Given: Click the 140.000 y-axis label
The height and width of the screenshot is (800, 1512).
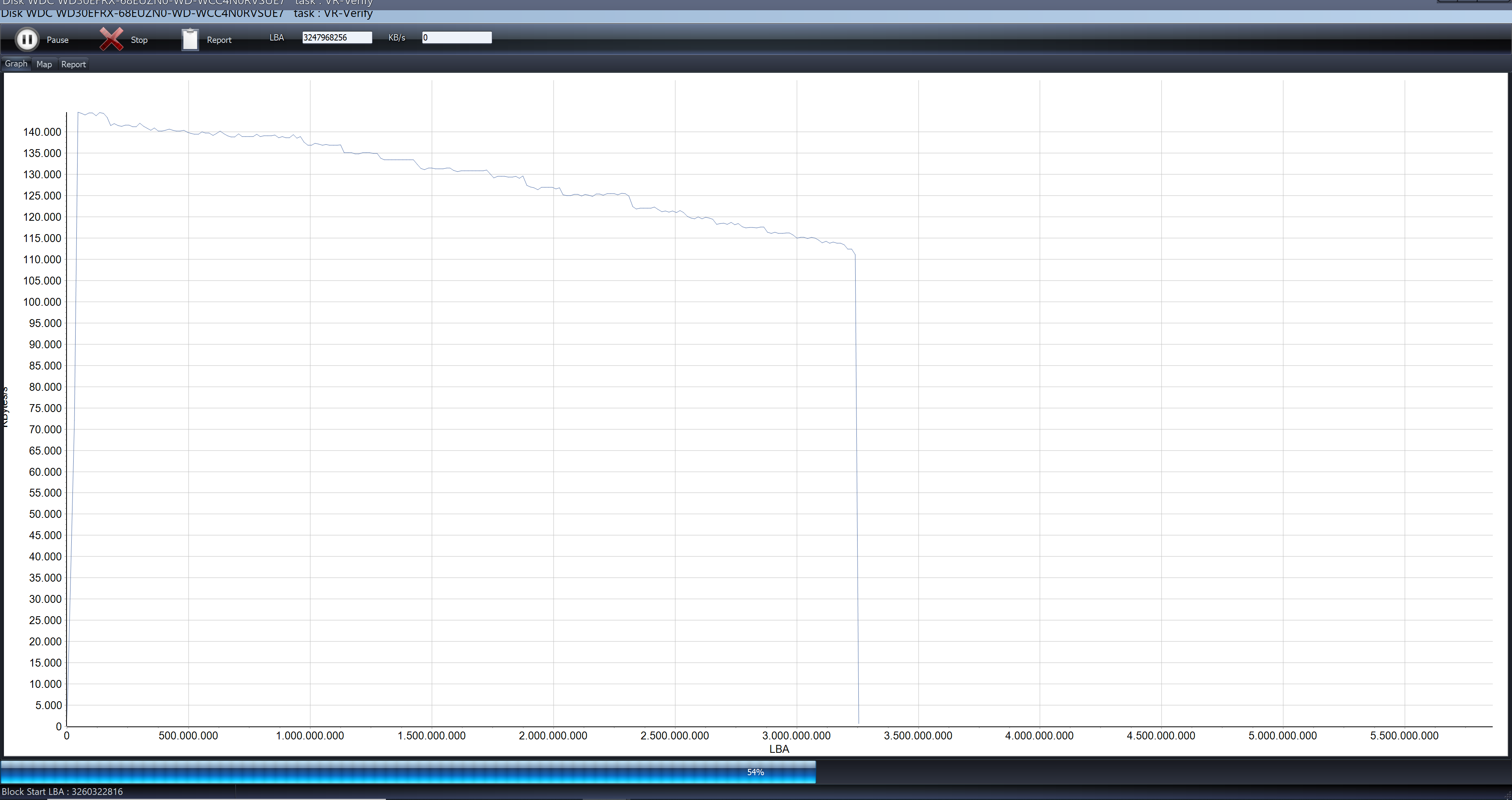Looking at the screenshot, I should coord(42,132).
